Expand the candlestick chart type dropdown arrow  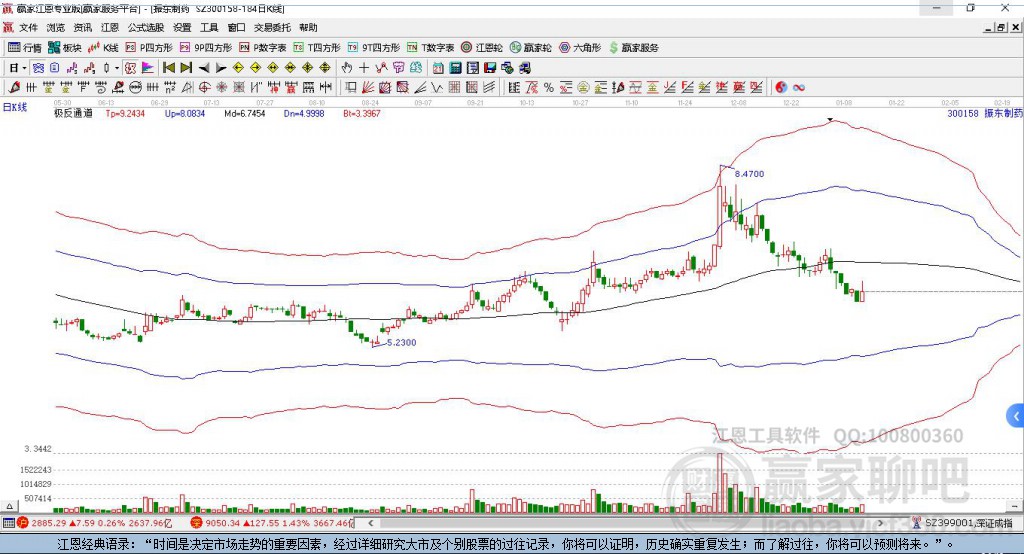coord(117,68)
